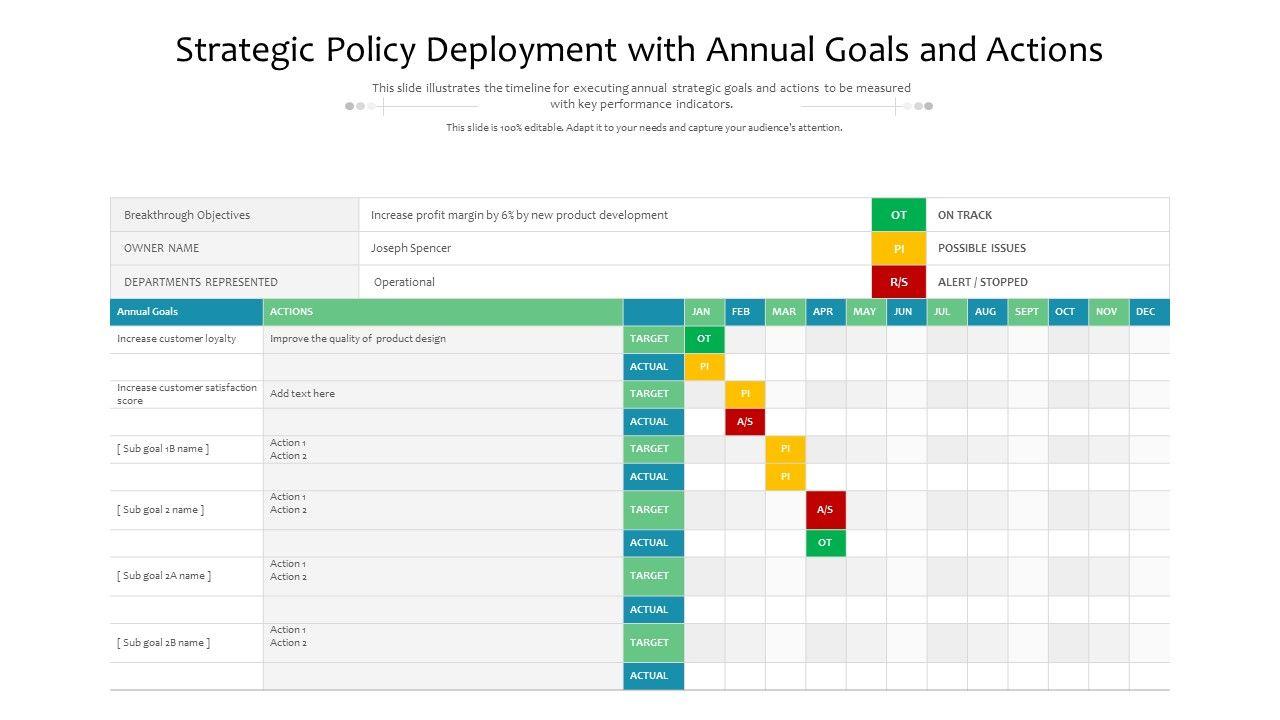The width and height of the screenshot is (1280, 720).
Task: Click the PI cell in Sub goal 1B ACTUAL row
Action: 785,477
